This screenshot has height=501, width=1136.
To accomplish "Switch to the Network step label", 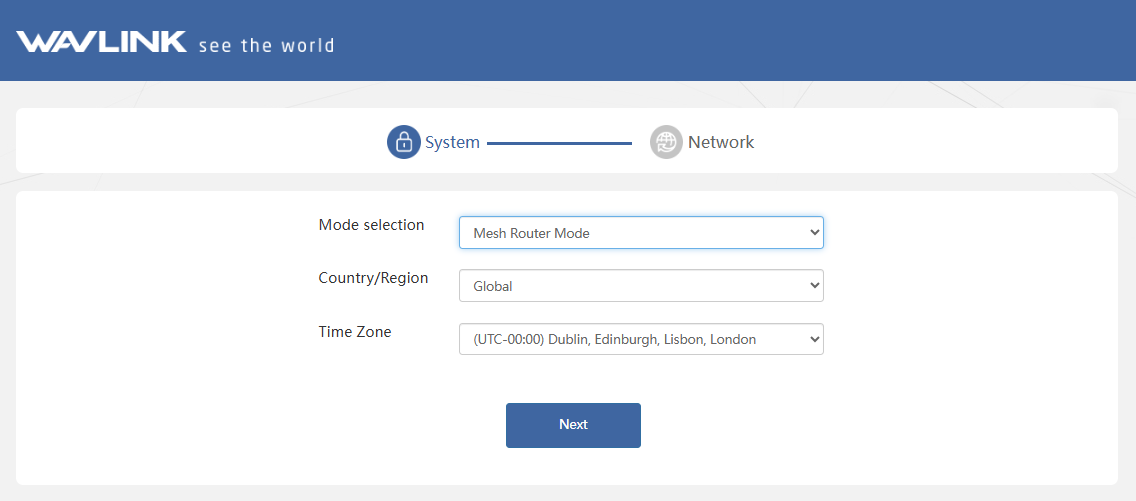I will tap(721, 142).
